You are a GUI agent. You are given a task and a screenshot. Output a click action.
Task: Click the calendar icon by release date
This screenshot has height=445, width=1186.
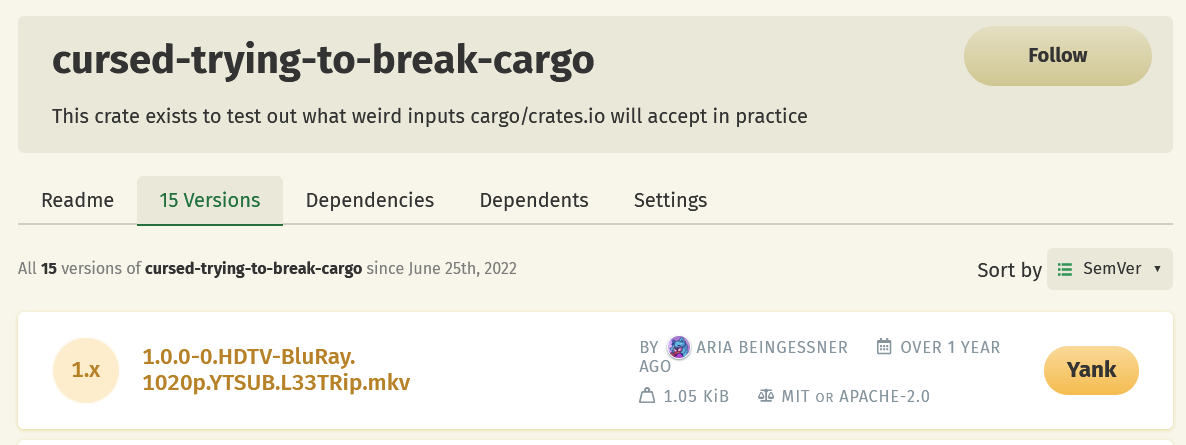click(x=884, y=347)
